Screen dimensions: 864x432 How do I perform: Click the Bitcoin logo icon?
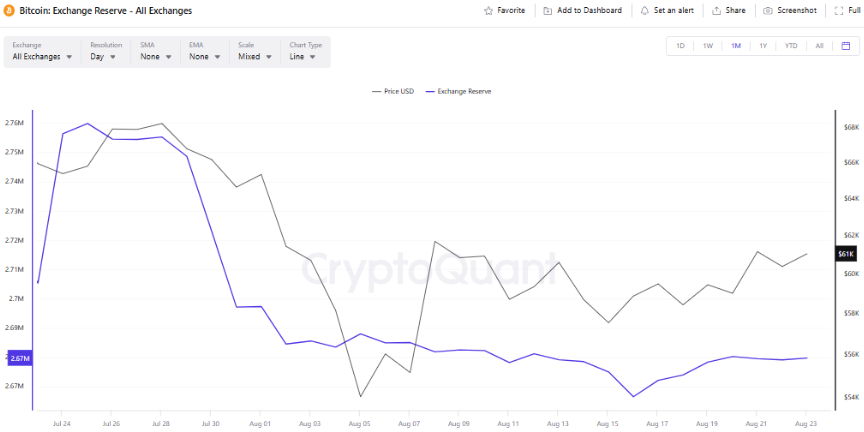click(x=10, y=10)
